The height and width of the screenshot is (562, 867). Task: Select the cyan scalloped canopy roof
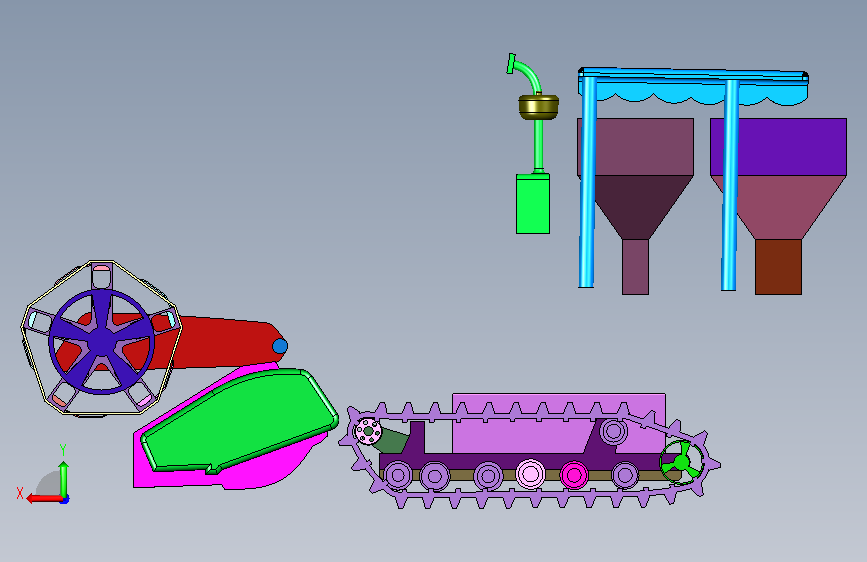tap(693, 87)
